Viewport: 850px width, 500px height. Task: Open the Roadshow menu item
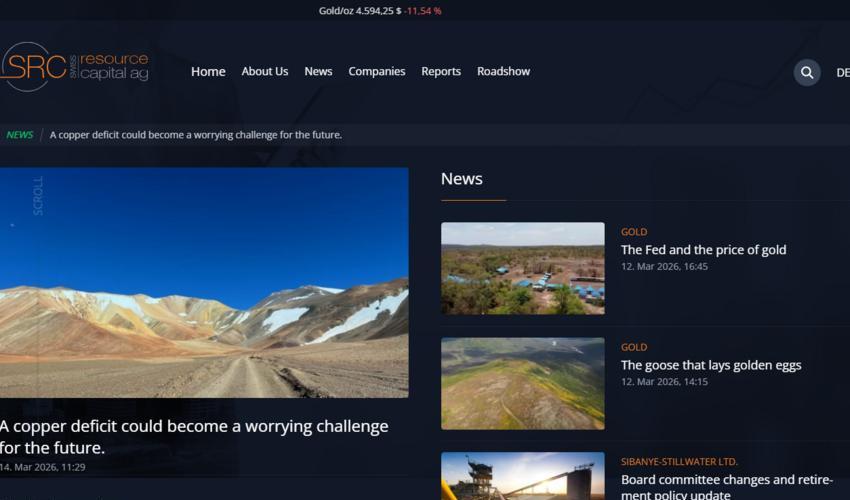pos(504,72)
